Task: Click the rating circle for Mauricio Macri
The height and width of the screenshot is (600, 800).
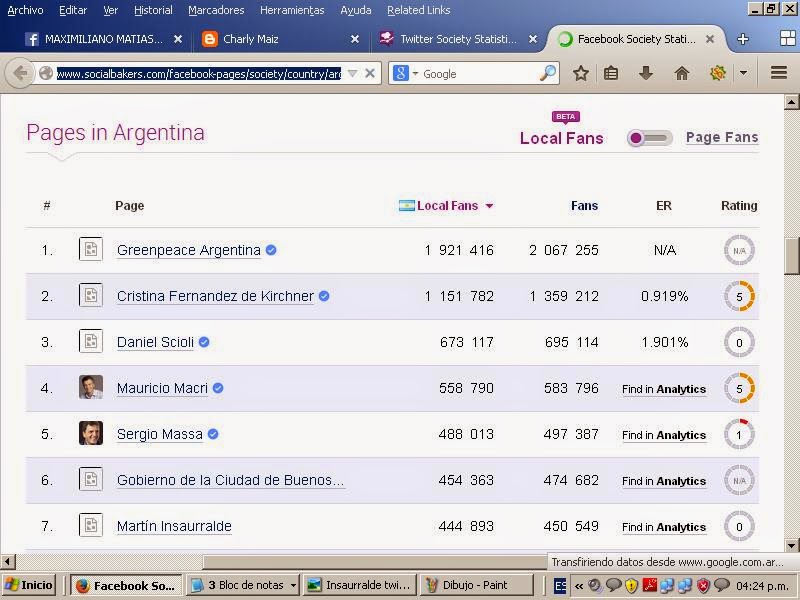Action: (x=739, y=388)
